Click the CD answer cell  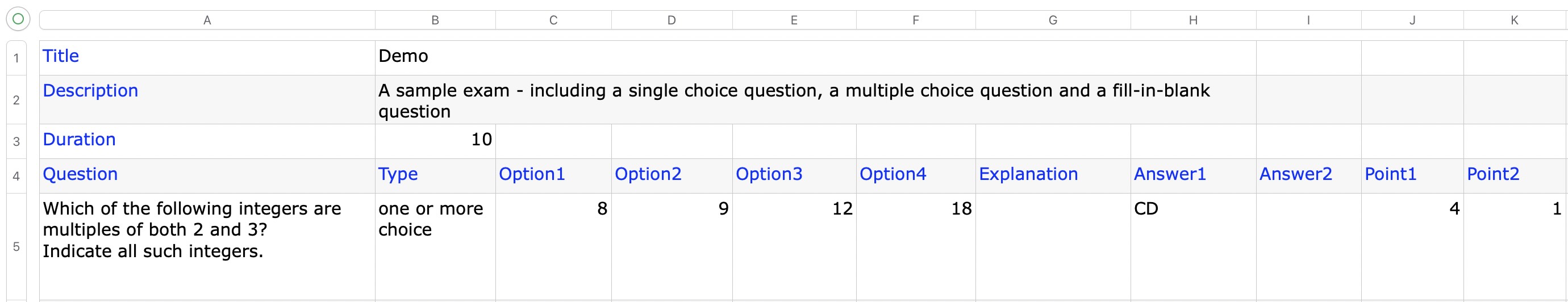(x=1193, y=247)
